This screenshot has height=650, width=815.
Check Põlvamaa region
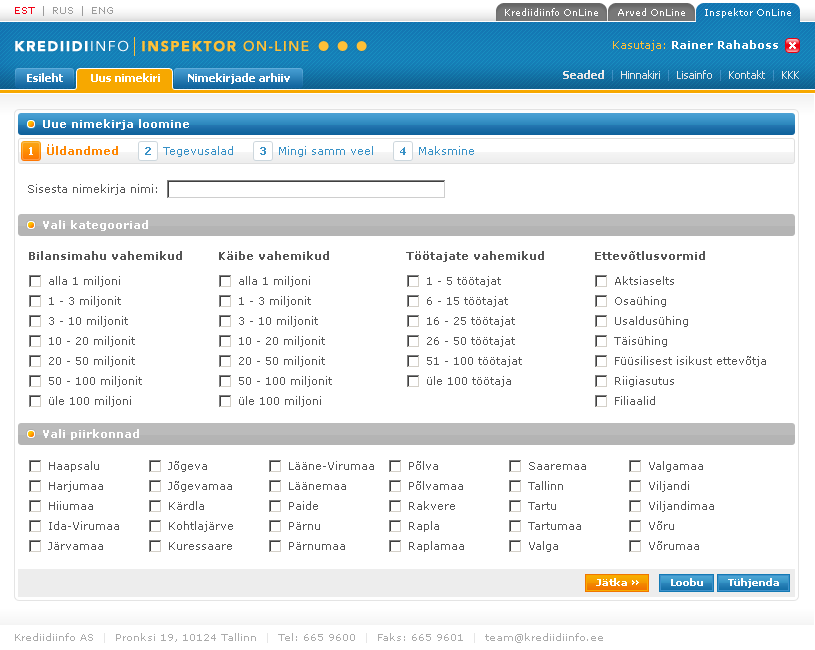tap(395, 486)
